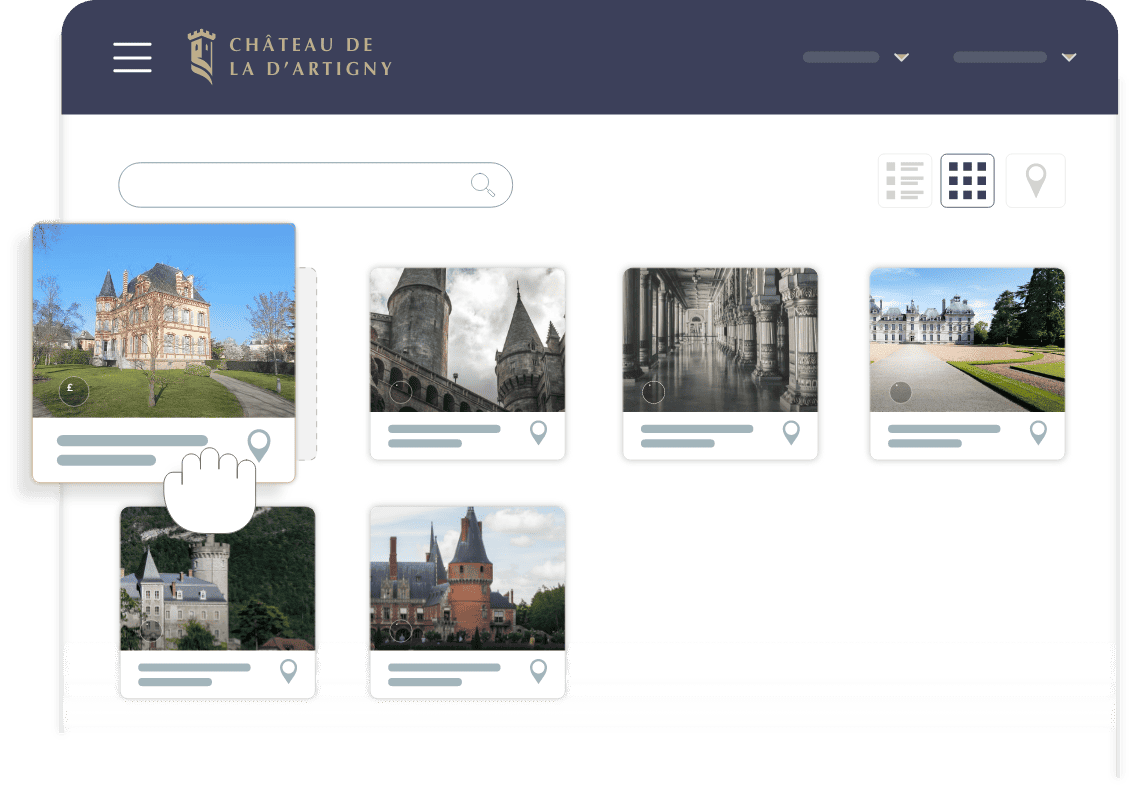Click title text of red brick tower card

[x=443, y=668]
